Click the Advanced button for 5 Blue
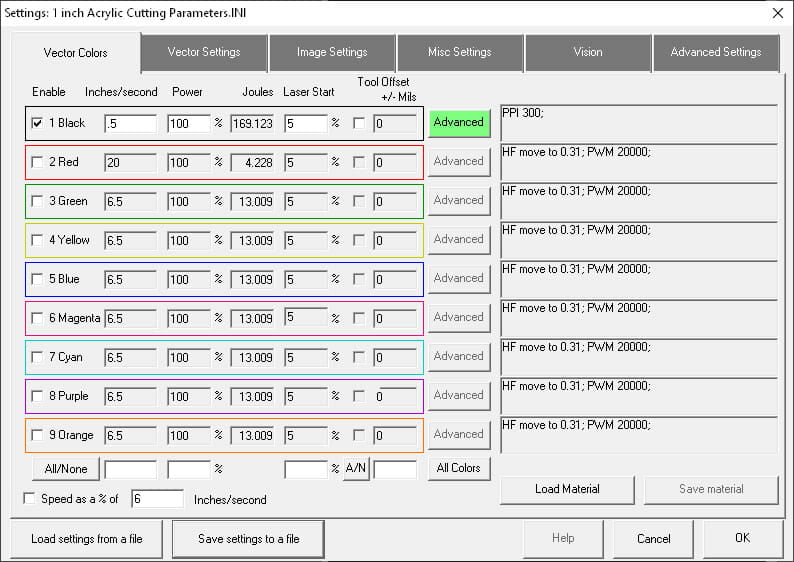Image resolution: width=794 pixels, height=562 pixels. [x=459, y=278]
